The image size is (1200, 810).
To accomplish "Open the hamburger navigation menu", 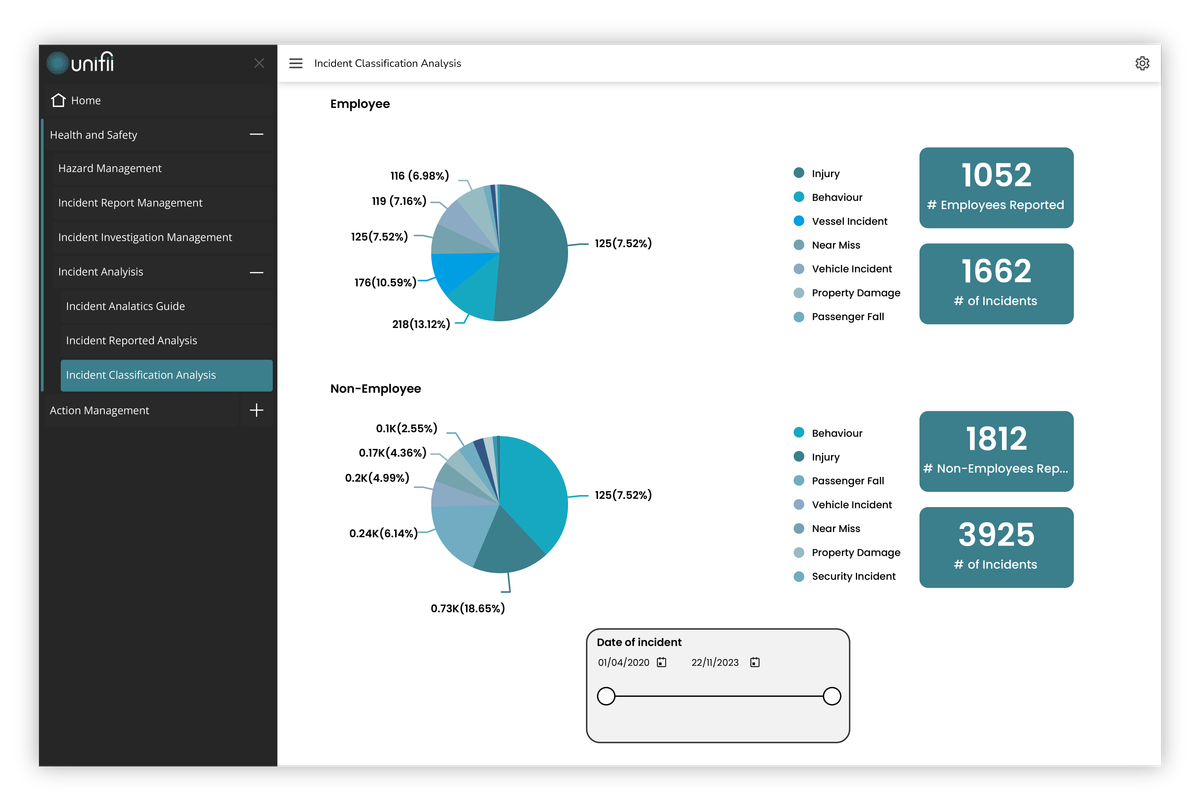I will point(296,63).
